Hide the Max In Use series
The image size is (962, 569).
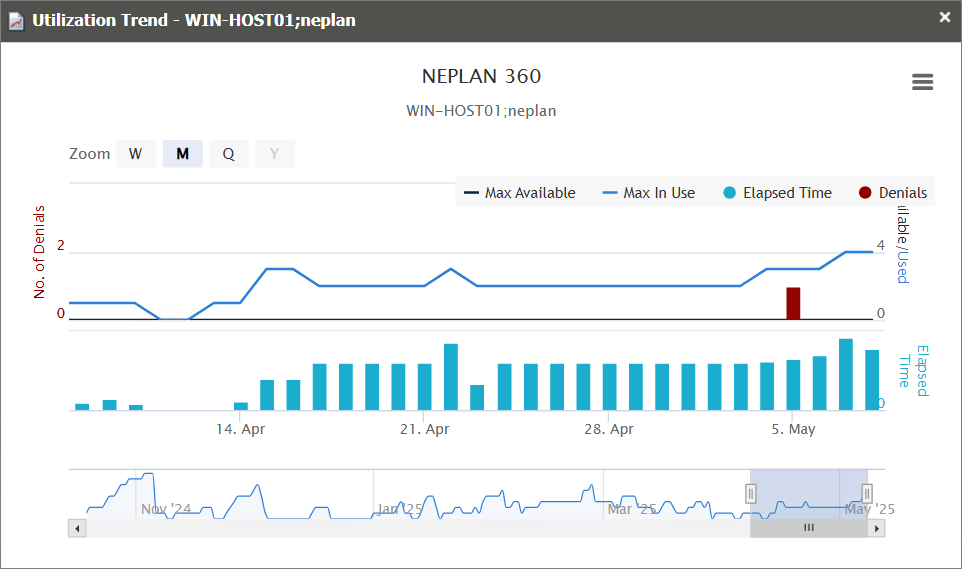point(648,193)
